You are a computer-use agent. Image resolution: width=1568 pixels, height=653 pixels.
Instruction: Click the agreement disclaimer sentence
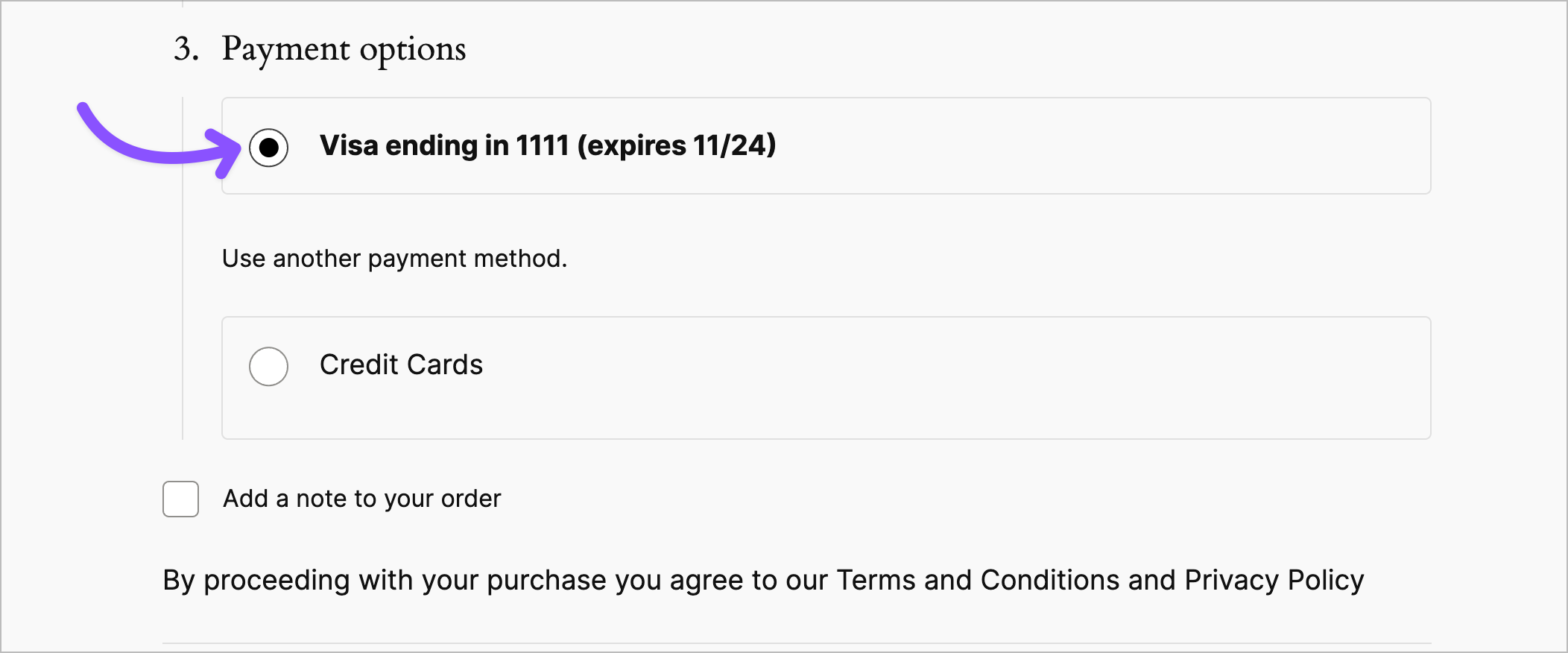pyautogui.click(x=764, y=580)
